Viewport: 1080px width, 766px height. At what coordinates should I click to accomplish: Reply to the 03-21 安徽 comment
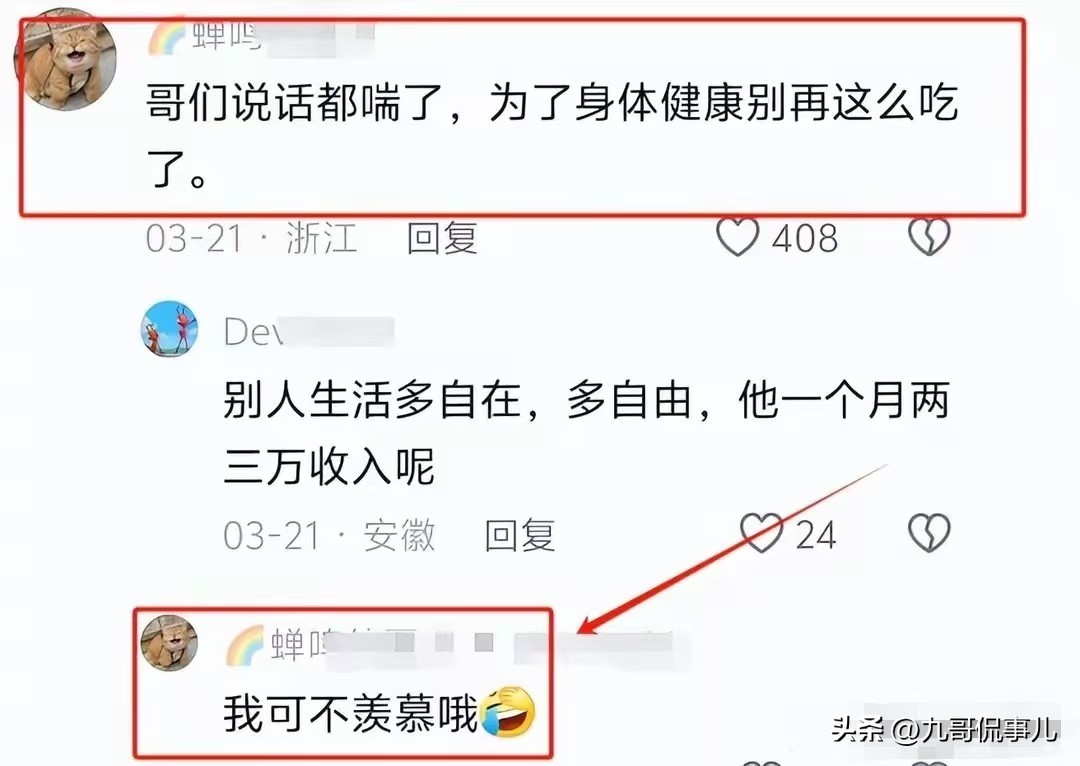click(x=519, y=535)
